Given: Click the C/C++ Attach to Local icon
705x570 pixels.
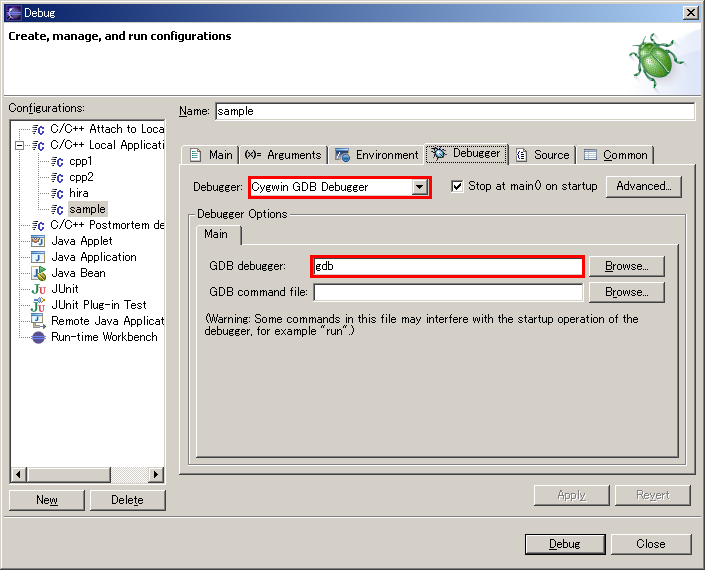Looking at the screenshot, I should point(38,129).
